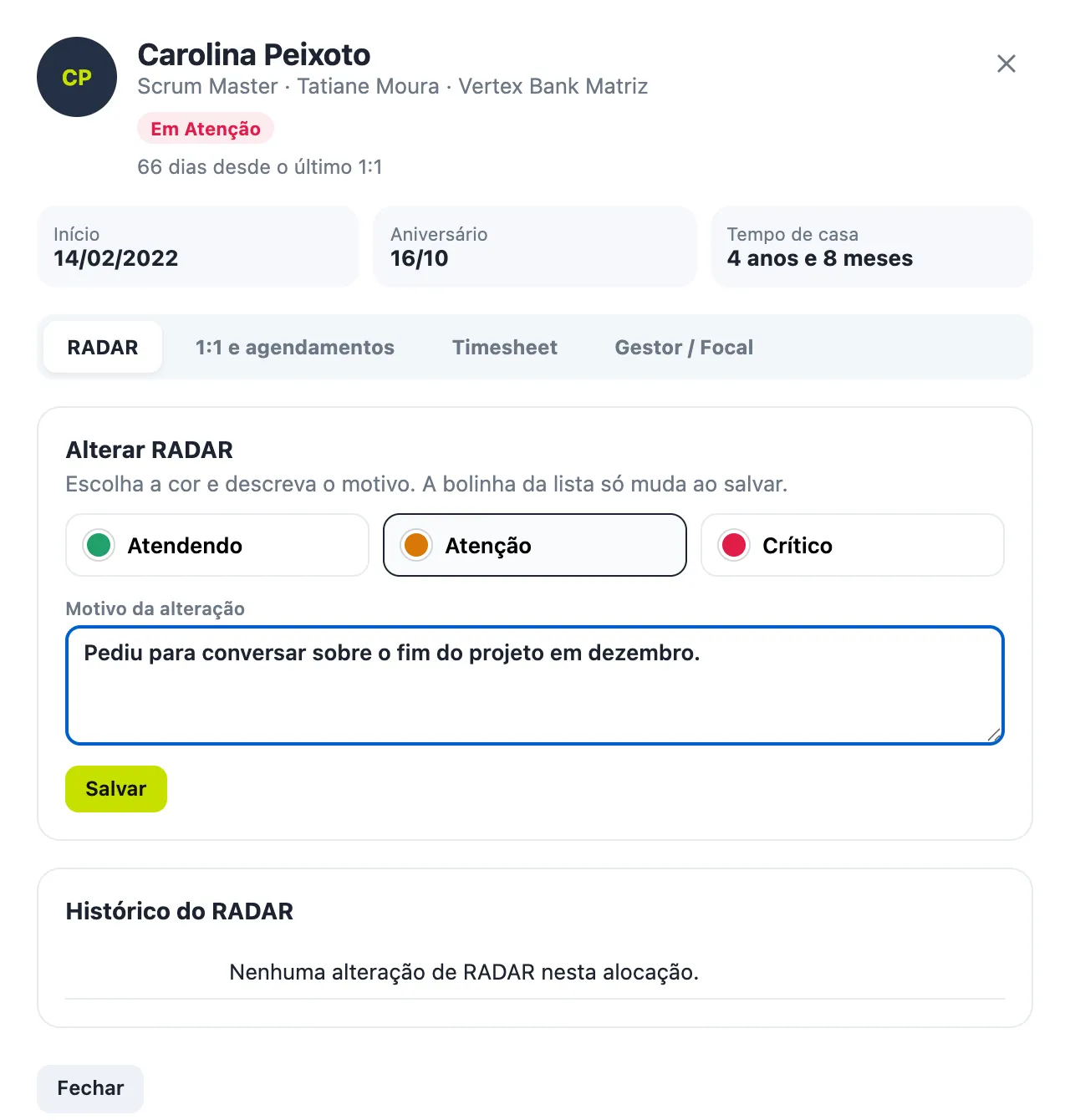Choose the Crítico status option
This screenshot has width=1070, height=1120.
coord(853,545)
